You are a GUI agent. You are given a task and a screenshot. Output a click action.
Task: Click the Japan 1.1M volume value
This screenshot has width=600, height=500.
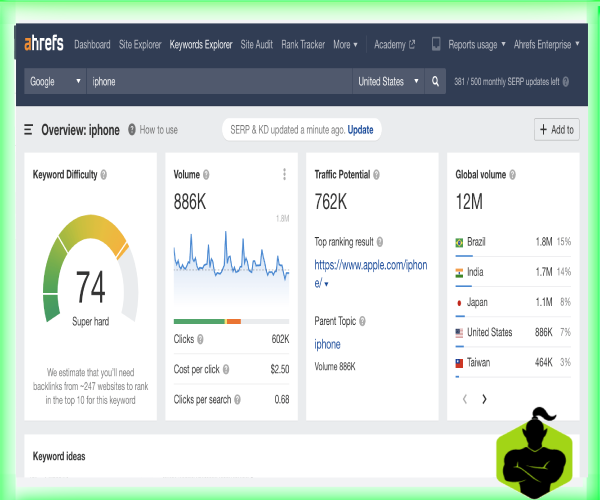[544, 302]
